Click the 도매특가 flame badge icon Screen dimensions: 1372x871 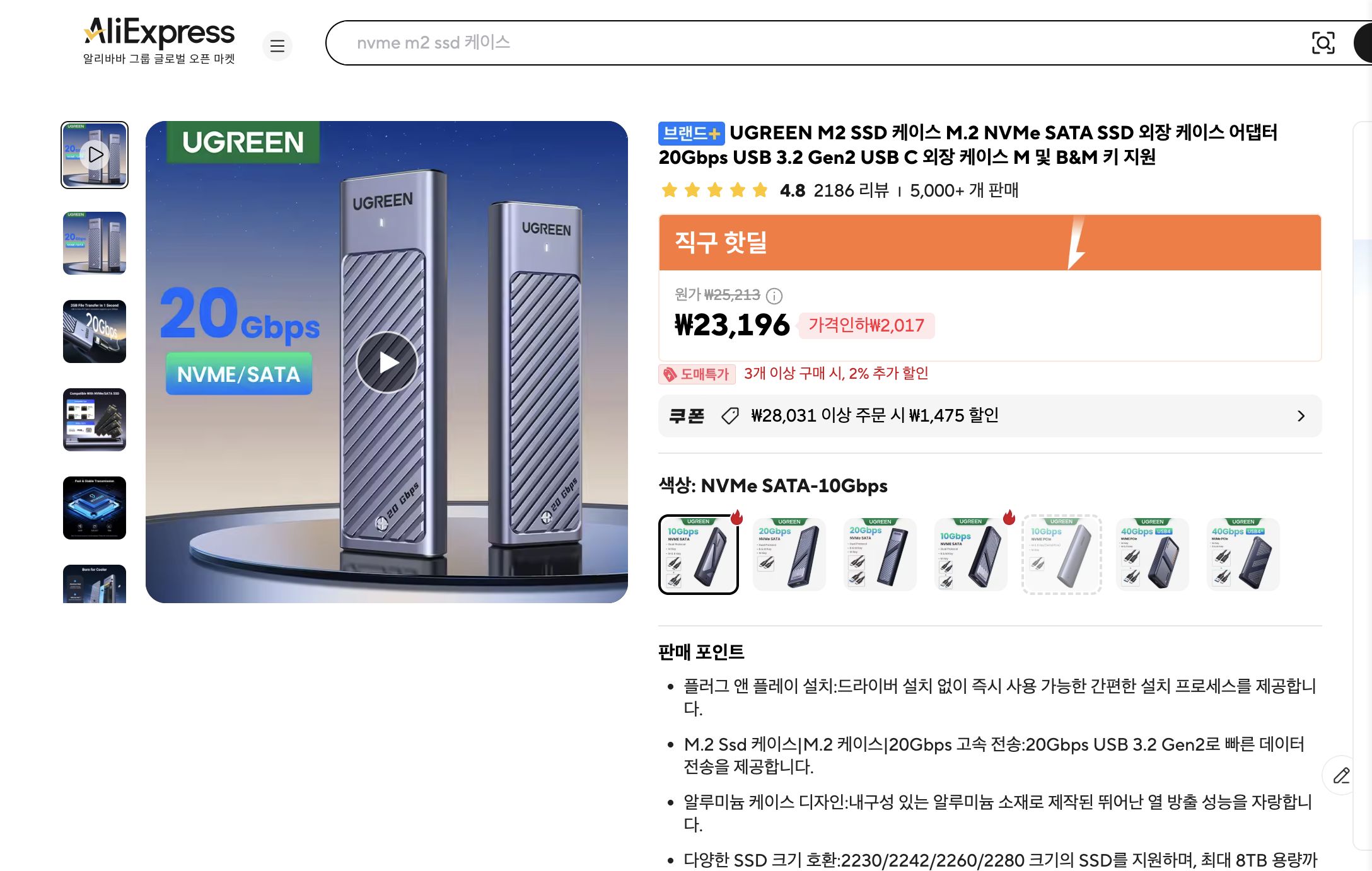pos(670,374)
